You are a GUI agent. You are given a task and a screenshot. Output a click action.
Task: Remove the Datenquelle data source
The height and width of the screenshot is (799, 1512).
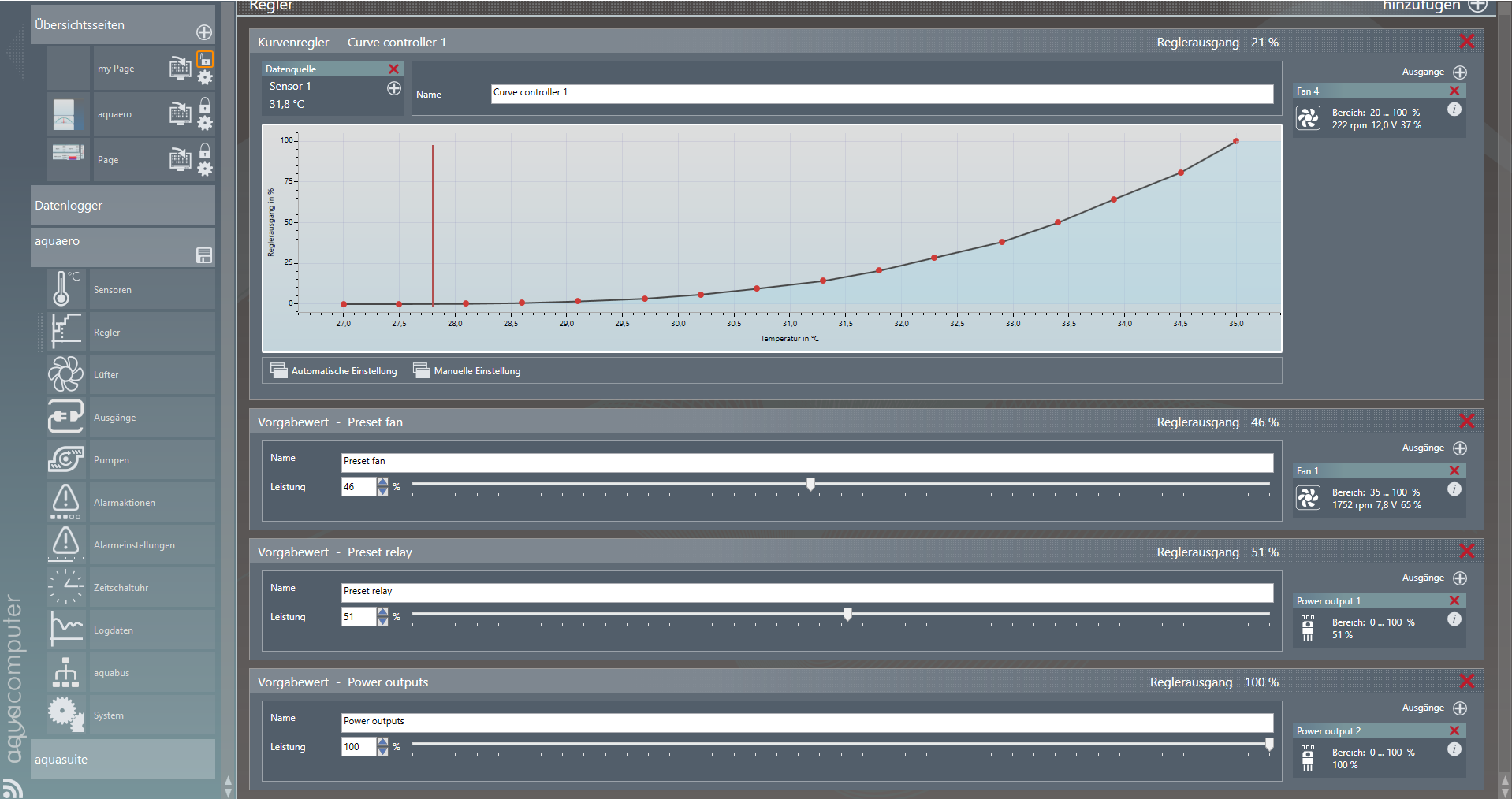click(x=394, y=69)
